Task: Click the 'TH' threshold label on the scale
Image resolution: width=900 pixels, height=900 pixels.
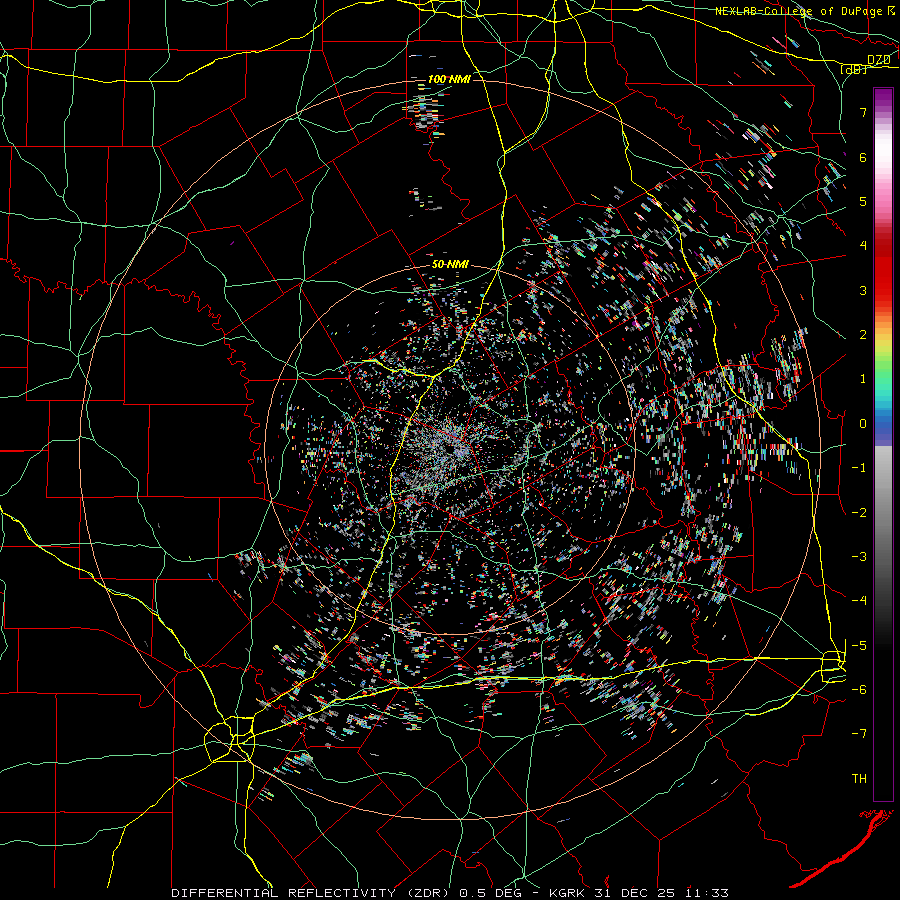Action: click(x=859, y=779)
